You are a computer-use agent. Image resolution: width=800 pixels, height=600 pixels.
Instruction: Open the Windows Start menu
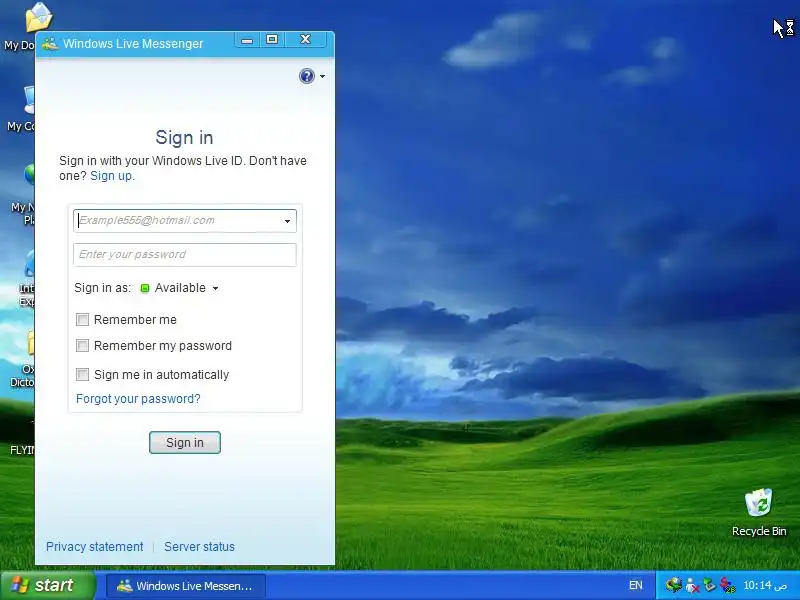(47, 585)
